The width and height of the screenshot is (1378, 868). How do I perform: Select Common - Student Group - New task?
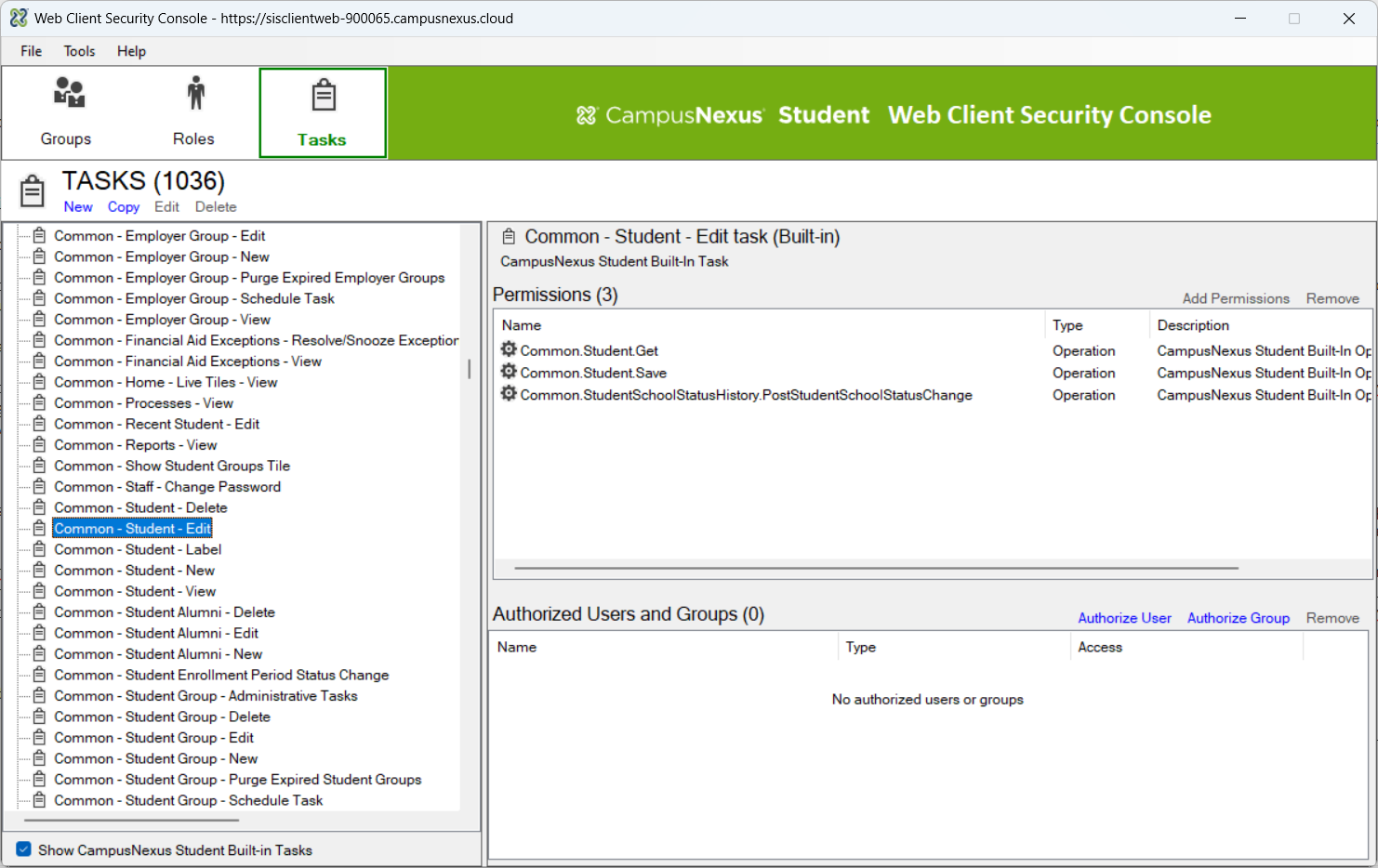coord(156,758)
